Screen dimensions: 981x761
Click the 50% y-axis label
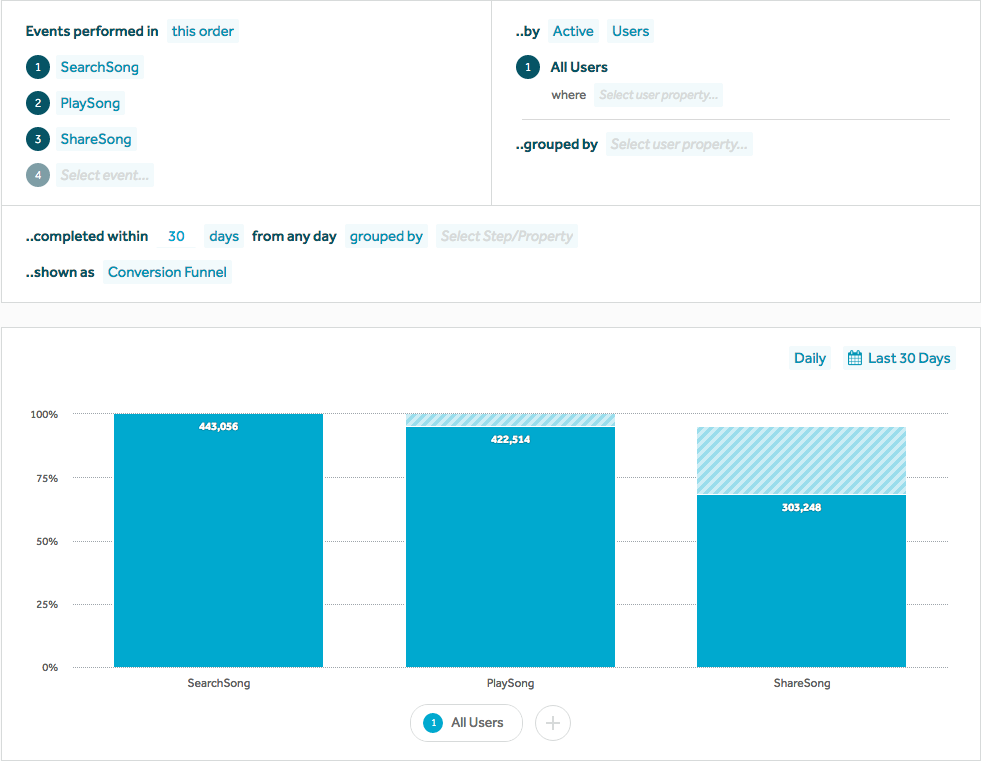47,542
